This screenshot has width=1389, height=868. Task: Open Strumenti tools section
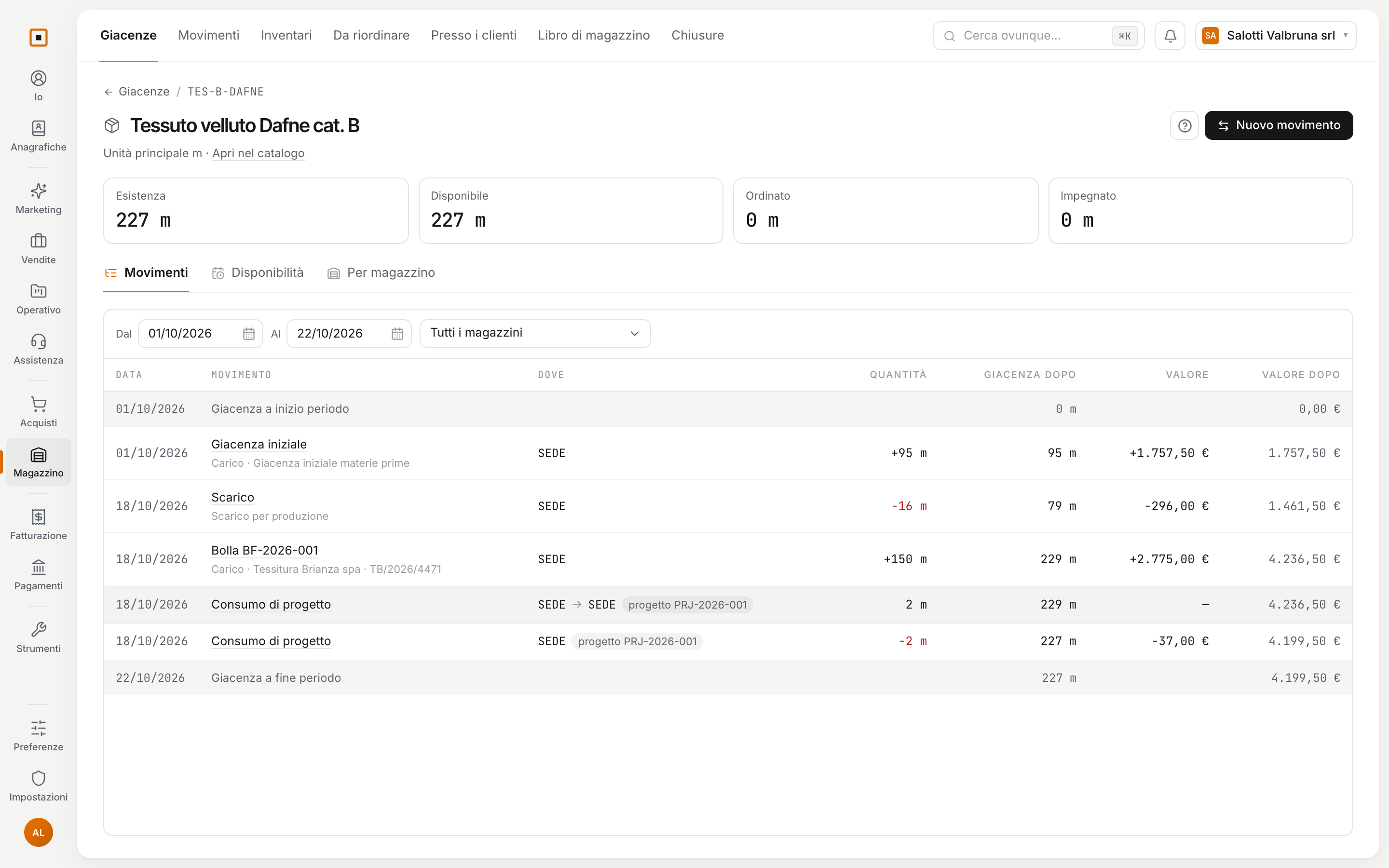click(39, 637)
